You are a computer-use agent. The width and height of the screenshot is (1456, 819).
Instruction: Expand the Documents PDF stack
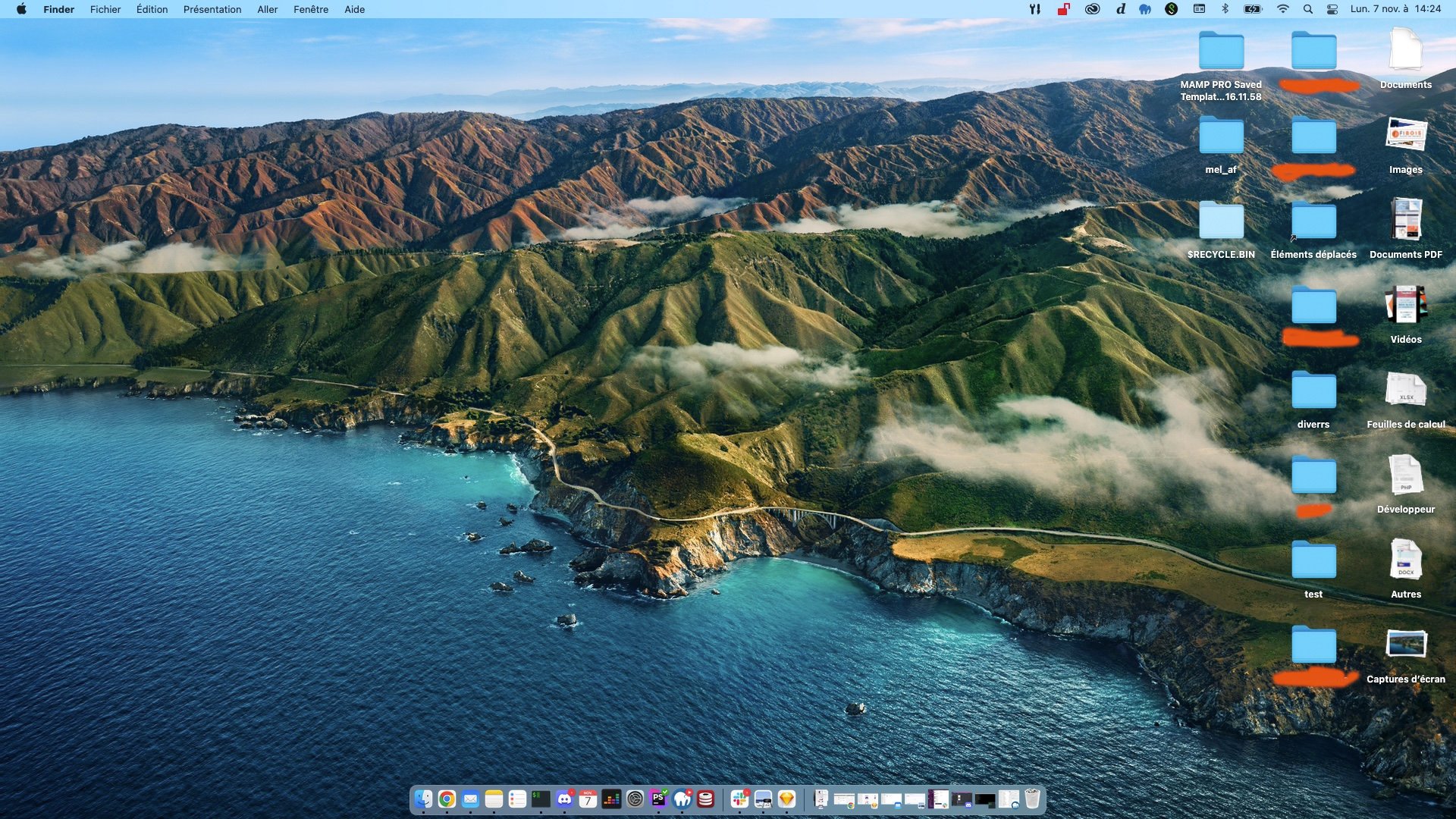pos(1405,220)
